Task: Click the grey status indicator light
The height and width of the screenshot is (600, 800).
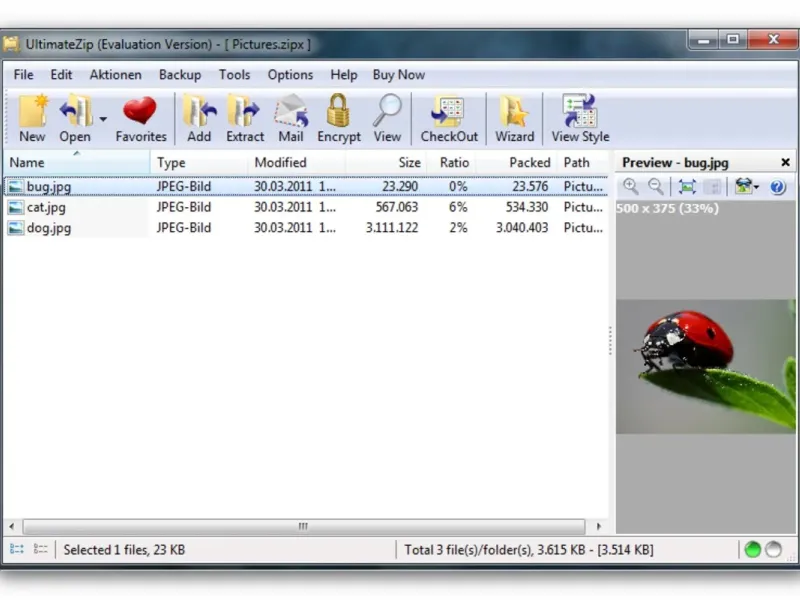Action: tap(773, 549)
